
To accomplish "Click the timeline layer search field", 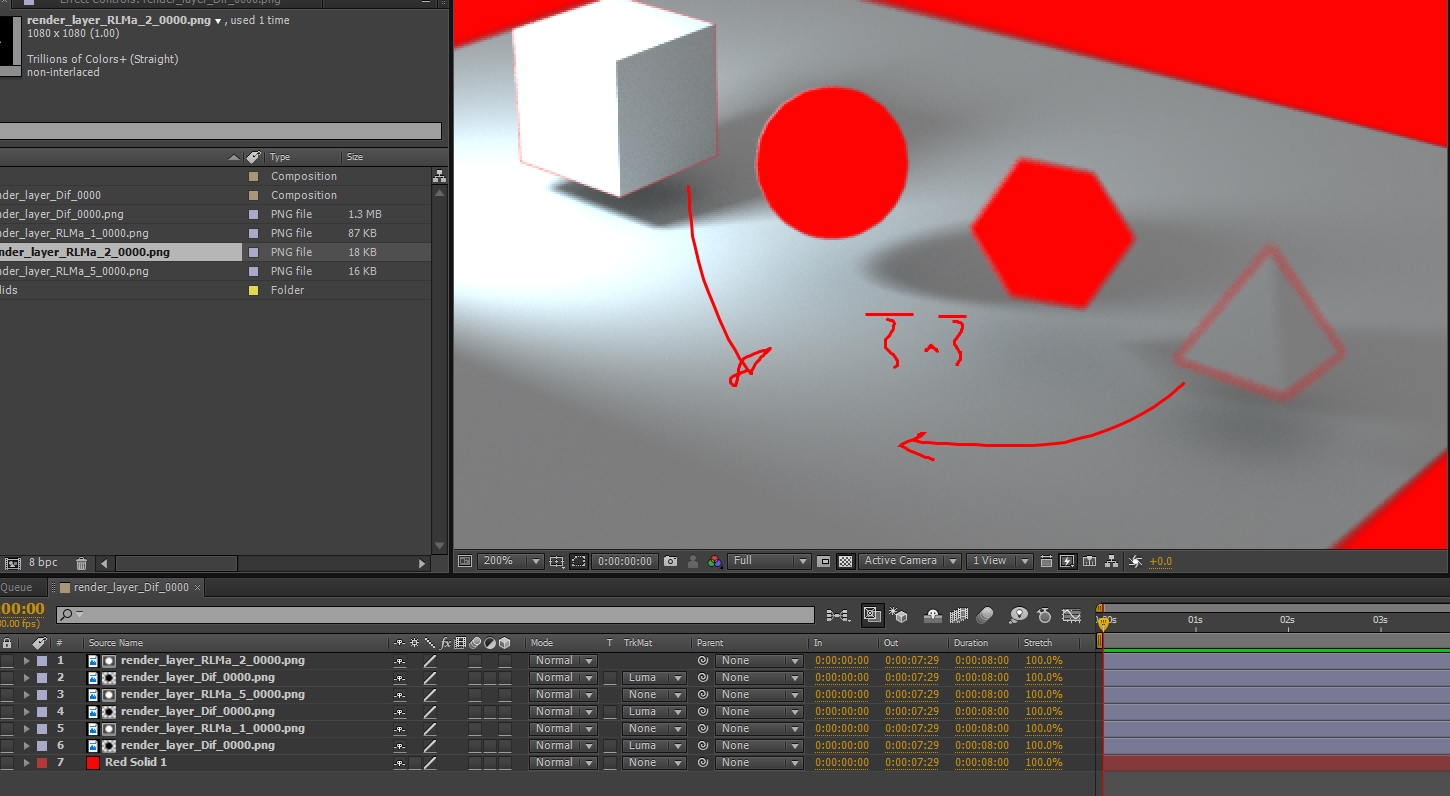I will tap(435, 615).
